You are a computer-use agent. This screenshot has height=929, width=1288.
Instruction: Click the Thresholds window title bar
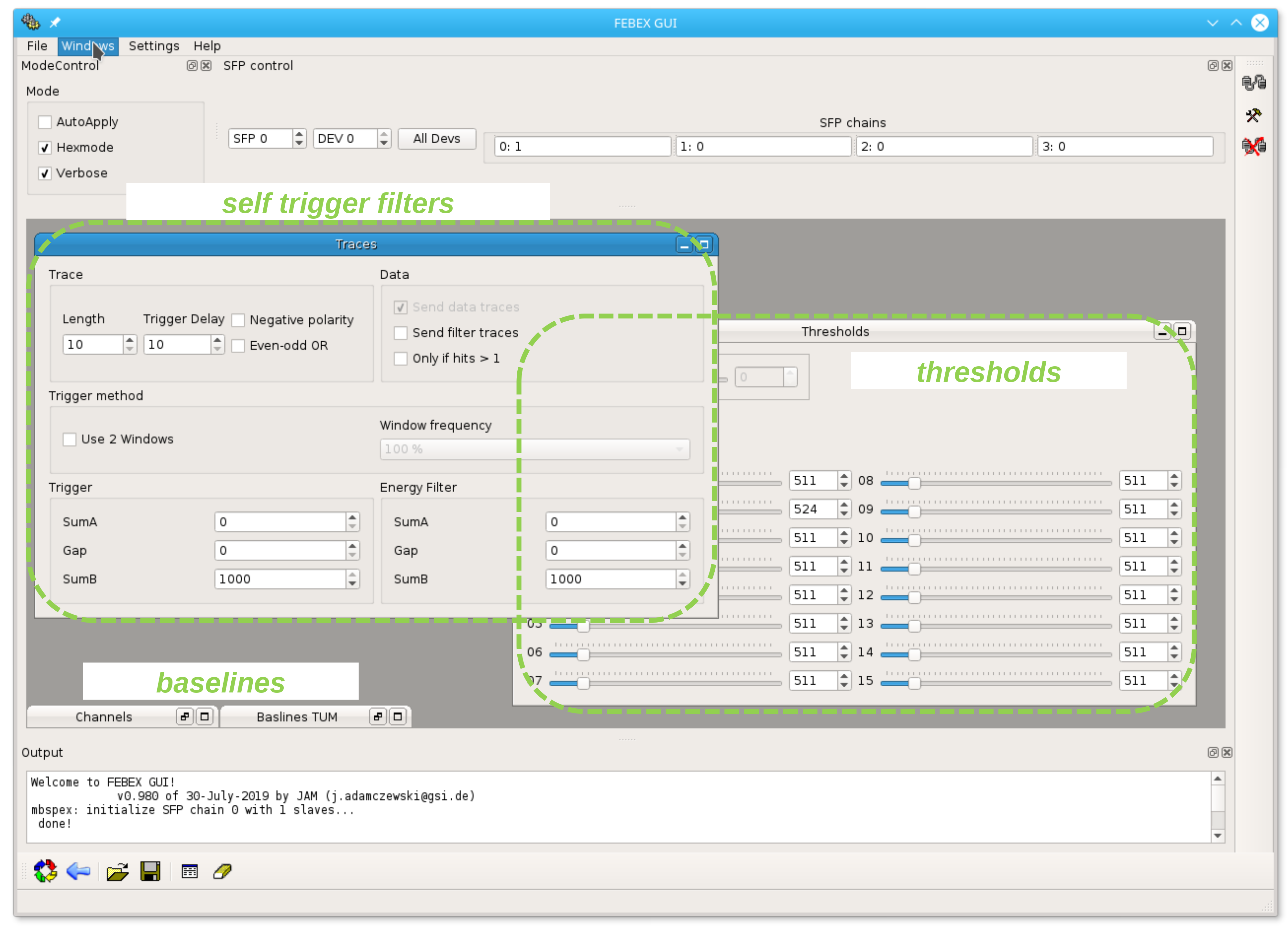click(835, 332)
